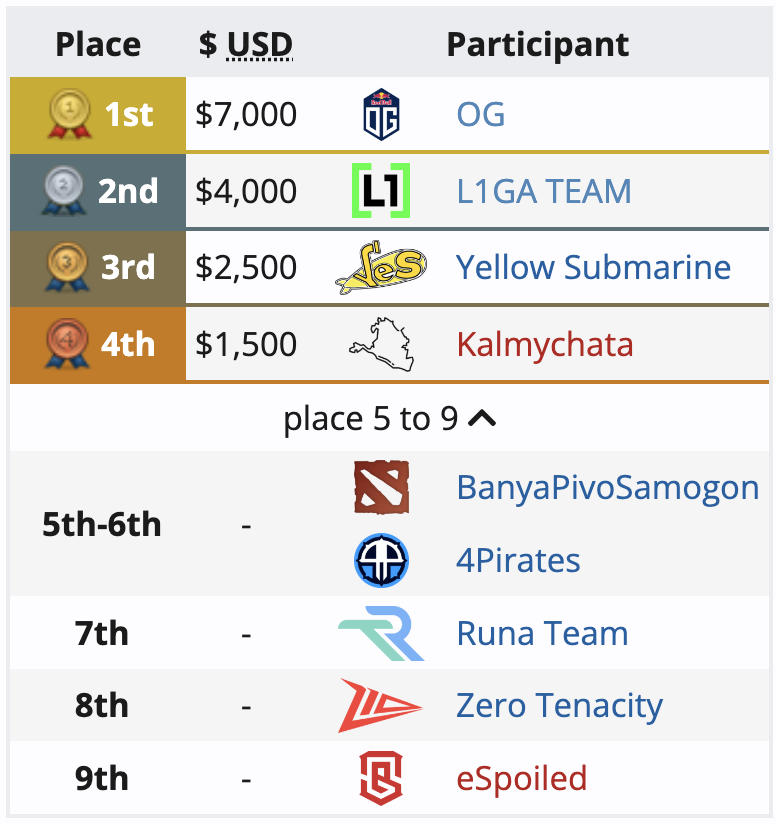Click the gold 1st place medal icon
The image size is (776, 824).
click(x=70, y=114)
